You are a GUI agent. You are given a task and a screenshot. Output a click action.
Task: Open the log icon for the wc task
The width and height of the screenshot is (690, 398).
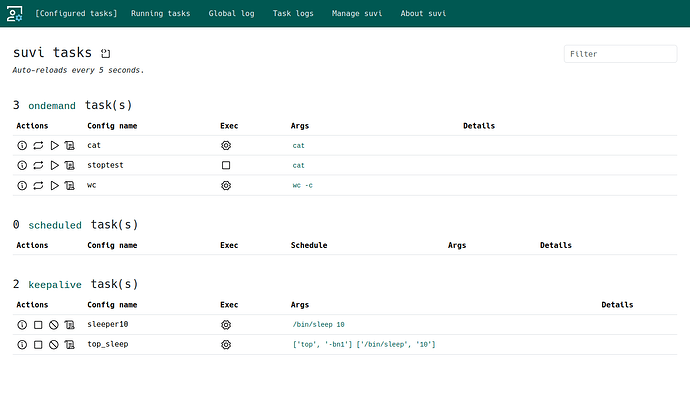[70, 185]
